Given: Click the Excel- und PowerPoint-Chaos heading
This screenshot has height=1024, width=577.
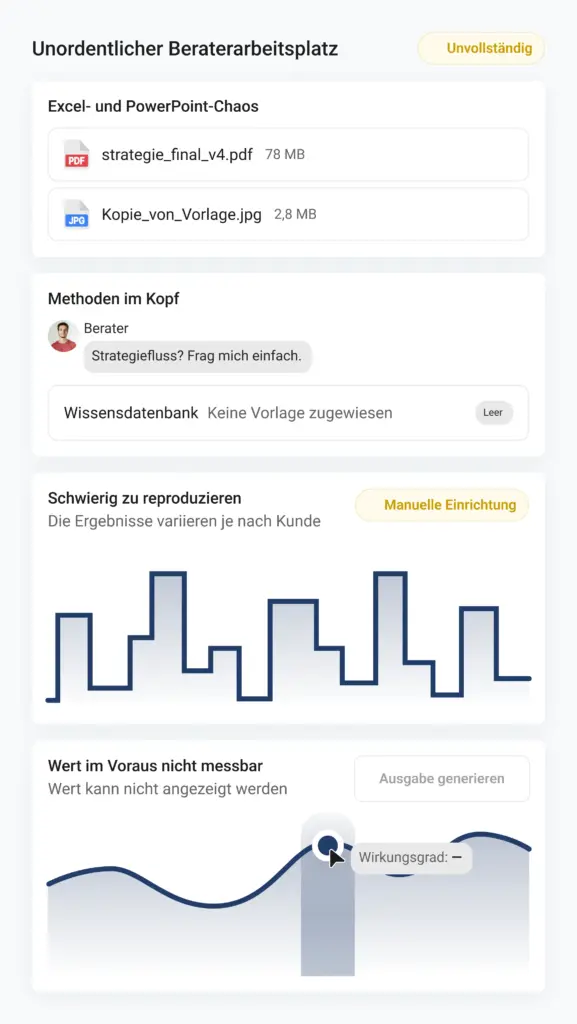Looking at the screenshot, I should point(153,106).
